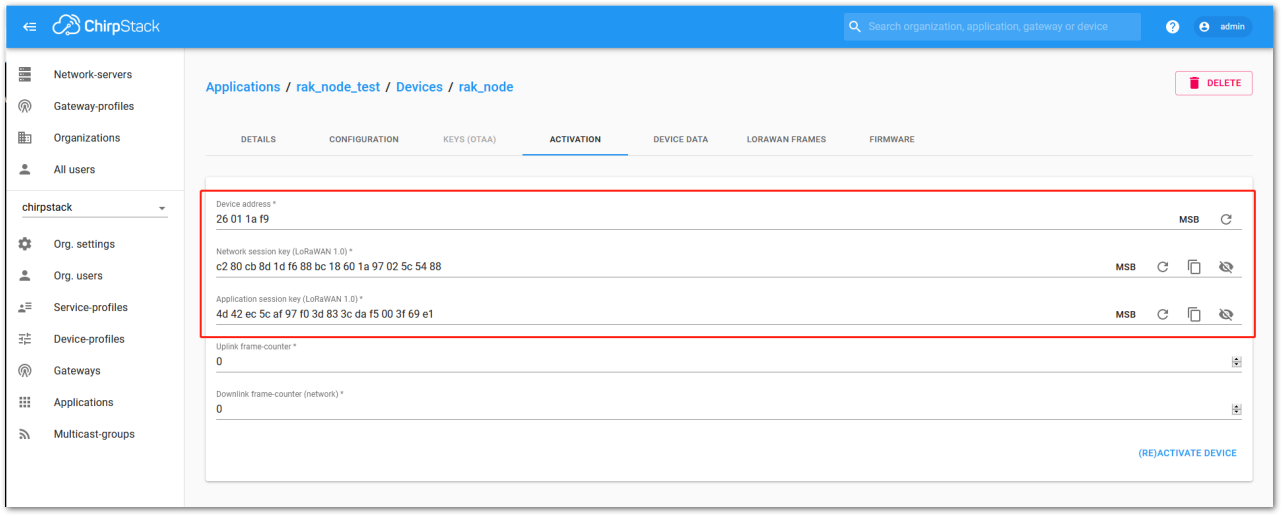Click the rak_node breadcrumb

[x=486, y=87]
